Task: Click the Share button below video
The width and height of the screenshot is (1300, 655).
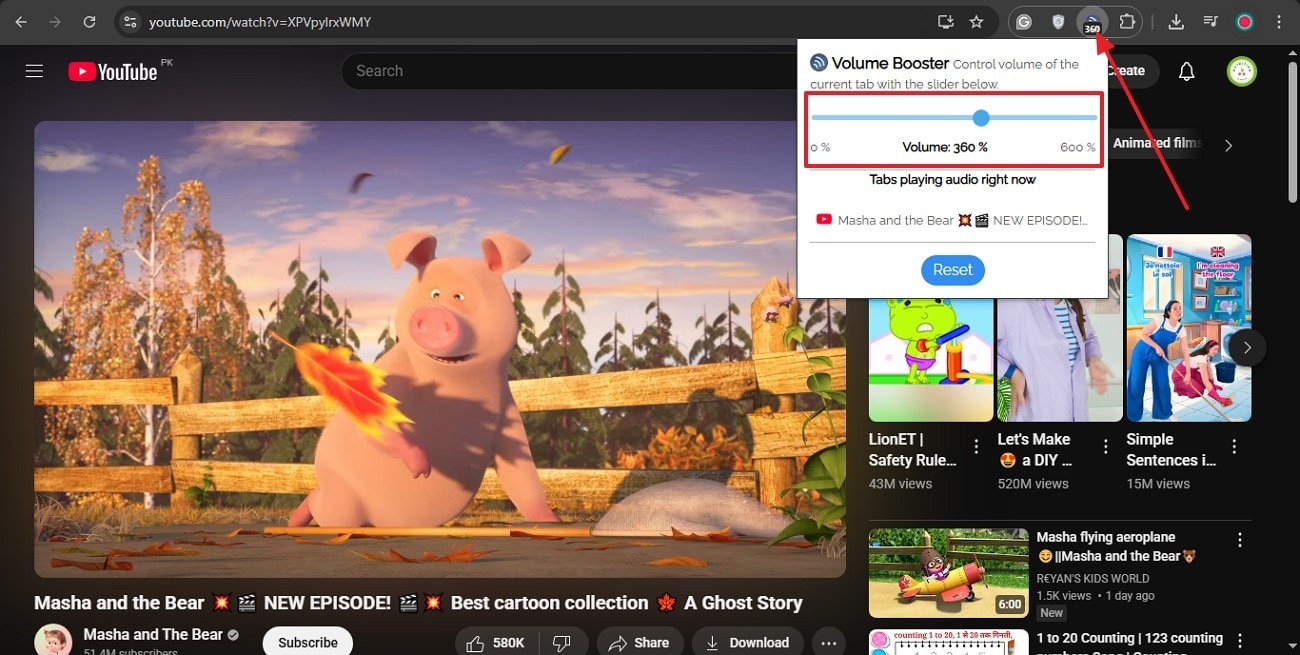Action: [x=640, y=642]
